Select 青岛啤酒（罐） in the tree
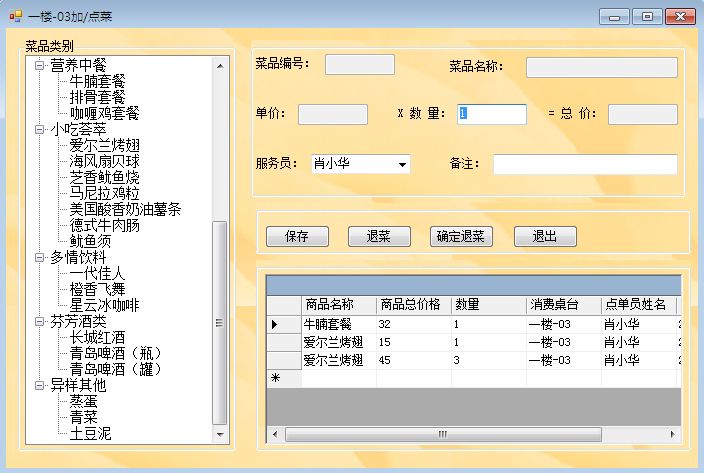This screenshot has width=704, height=473. tap(116, 369)
